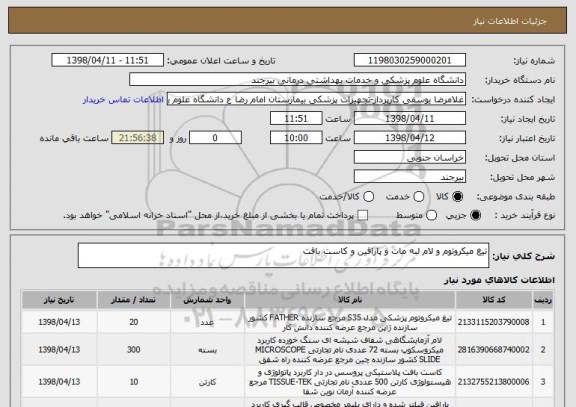Click the نام دستگاه خریدار field

298,80
